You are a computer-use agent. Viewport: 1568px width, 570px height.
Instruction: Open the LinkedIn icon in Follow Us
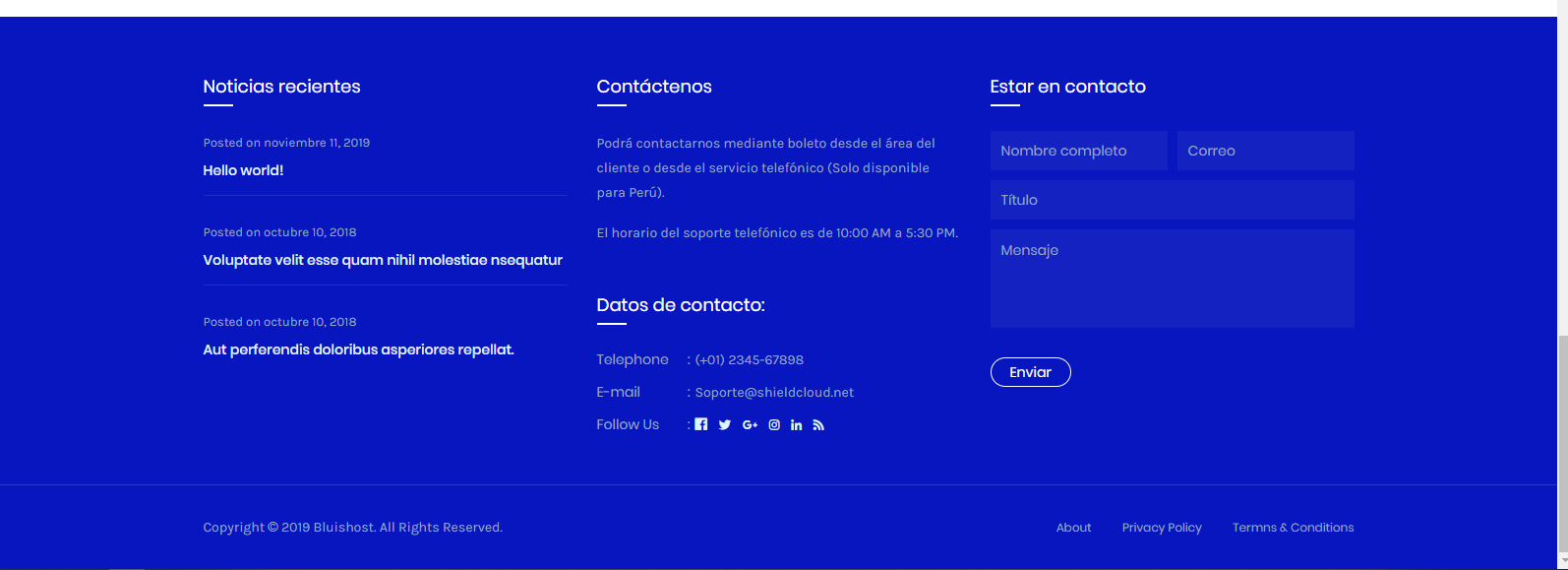797,425
